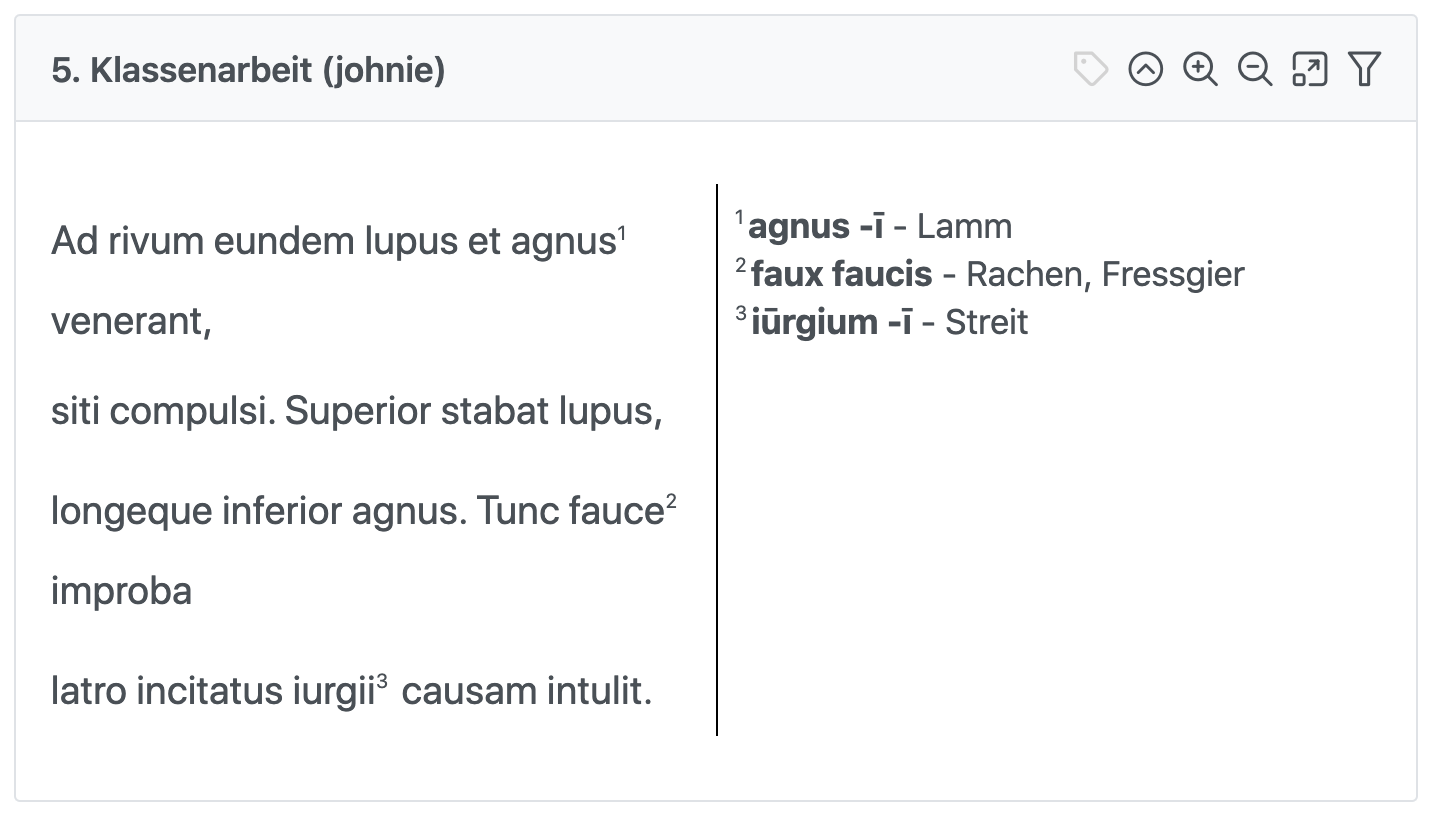The height and width of the screenshot is (820, 1432).
Task: Click the tag label icon
Action: (x=1090, y=69)
